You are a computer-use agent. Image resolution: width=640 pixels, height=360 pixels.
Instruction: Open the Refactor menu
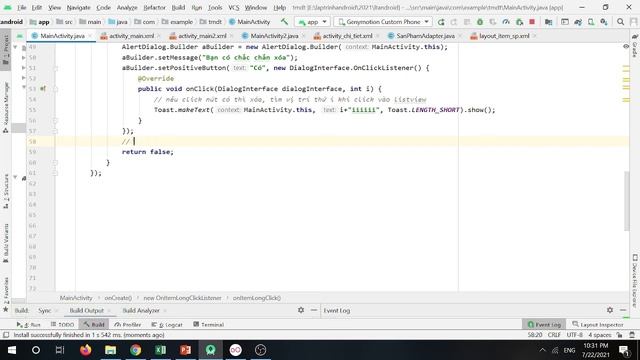[154, 7]
